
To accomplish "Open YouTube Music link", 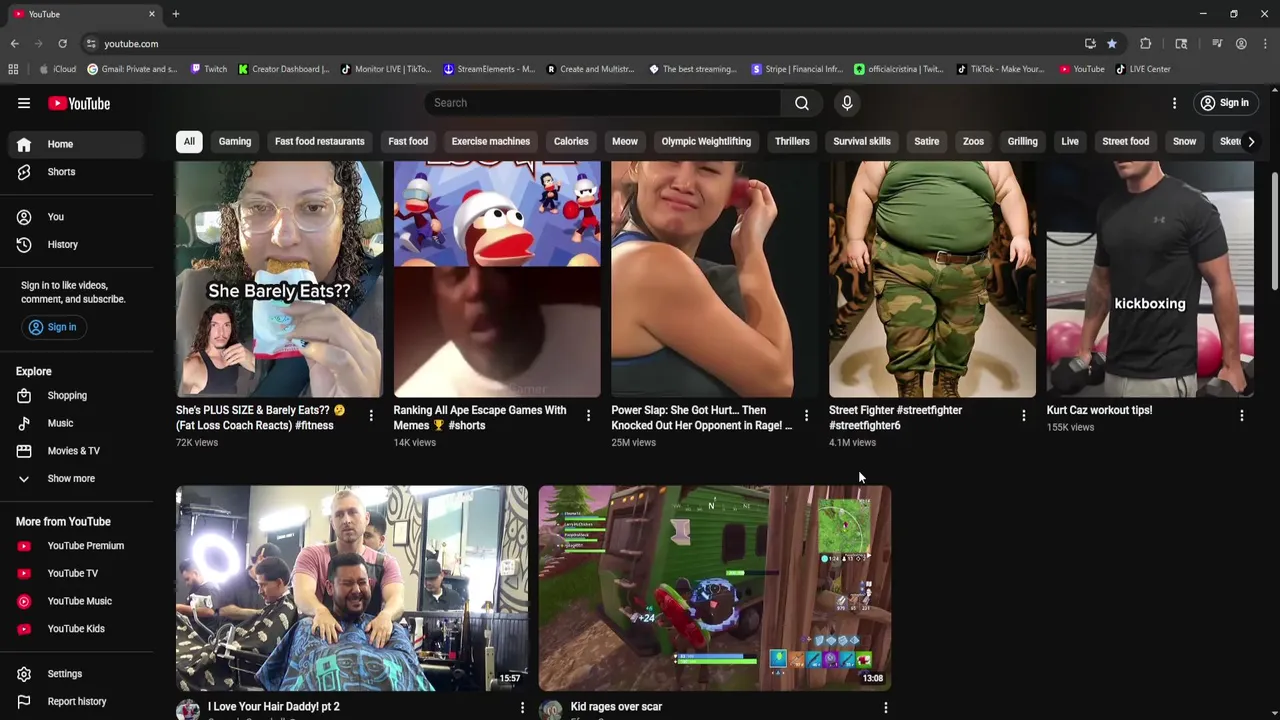I will click(x=77, y=601).
